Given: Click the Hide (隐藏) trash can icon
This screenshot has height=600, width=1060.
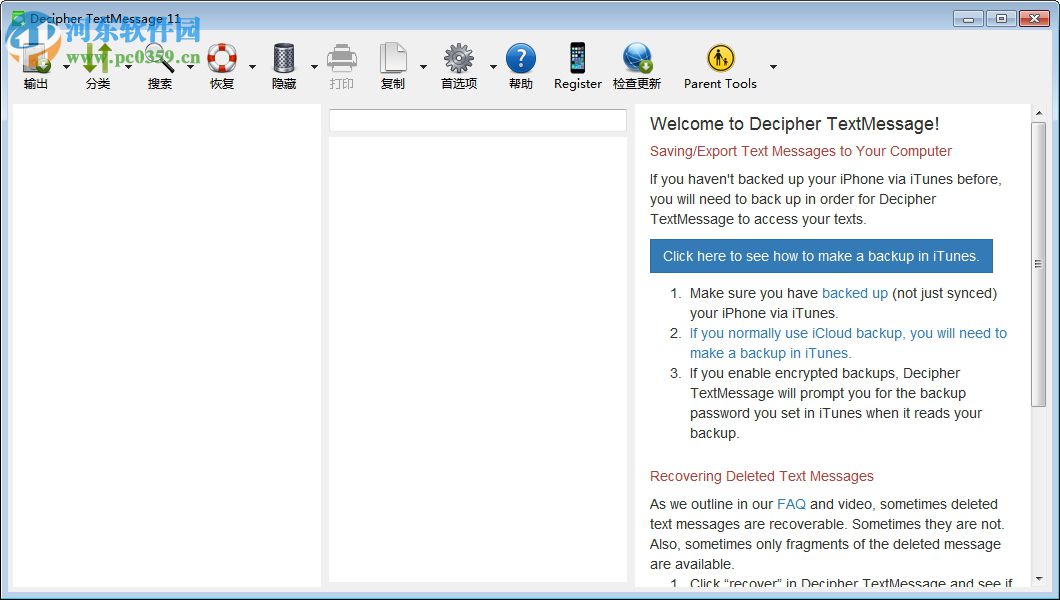Looking at the screenshot, I should (284, 60).
